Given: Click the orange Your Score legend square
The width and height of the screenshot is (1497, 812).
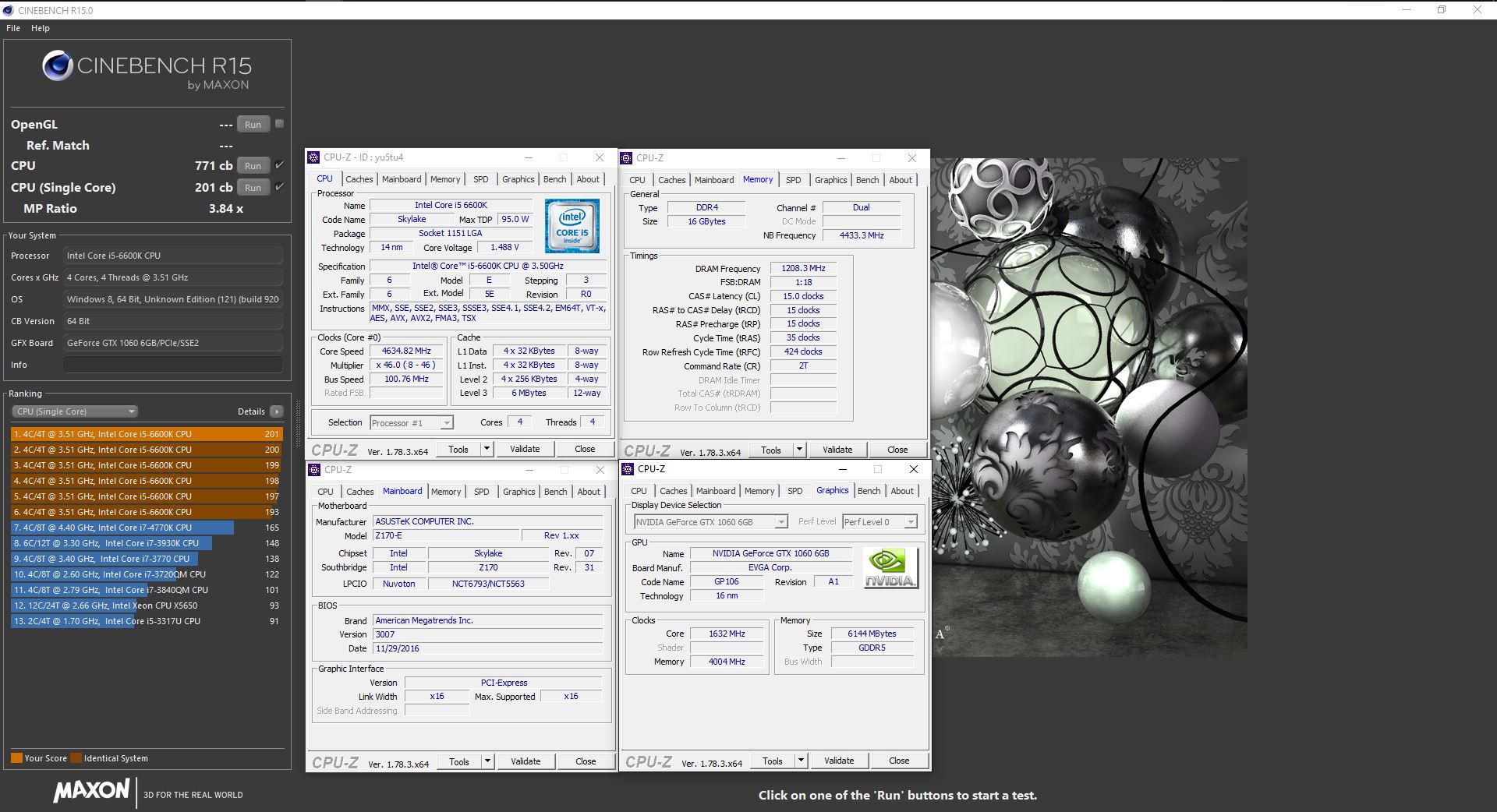Looking at the screenshot, I should click(x=16, y=758).
